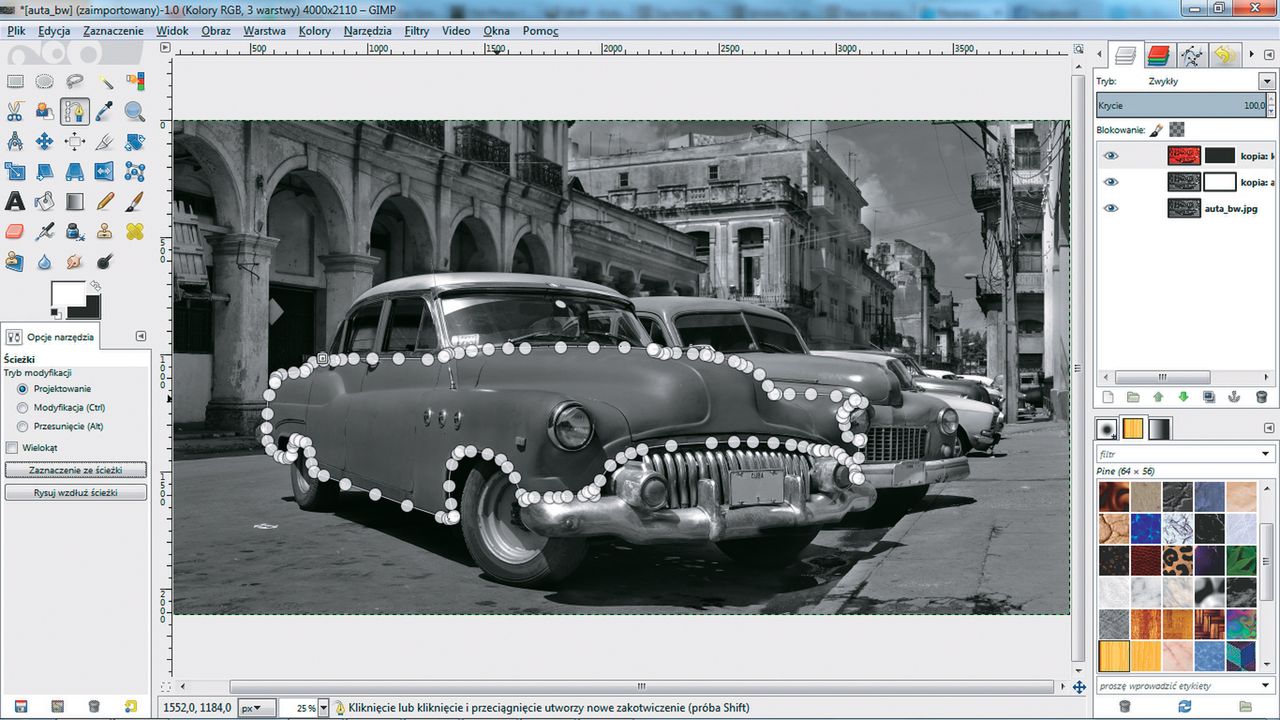Open the px unit dropdown in status bar
This screenshot has width=1280, height=720.
258,708
